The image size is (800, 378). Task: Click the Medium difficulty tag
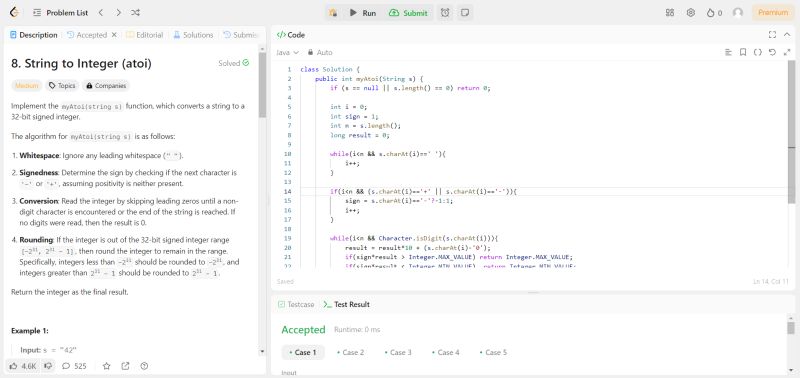pyautogui.click(x=27, y=86)
